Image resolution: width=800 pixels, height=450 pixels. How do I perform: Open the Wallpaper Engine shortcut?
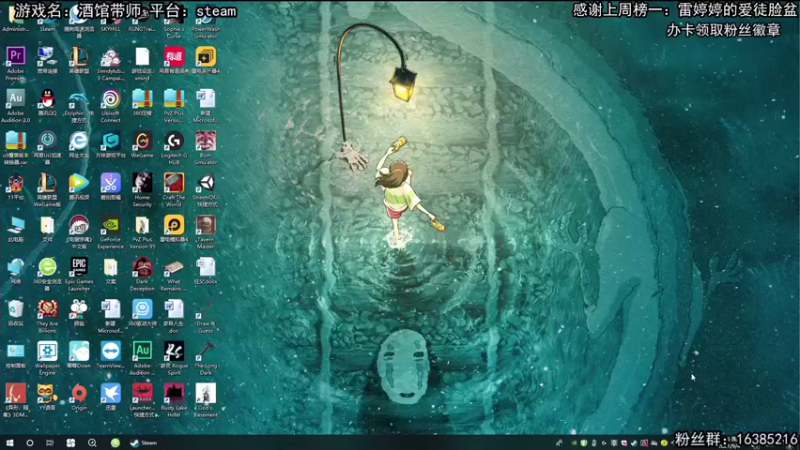47,352
